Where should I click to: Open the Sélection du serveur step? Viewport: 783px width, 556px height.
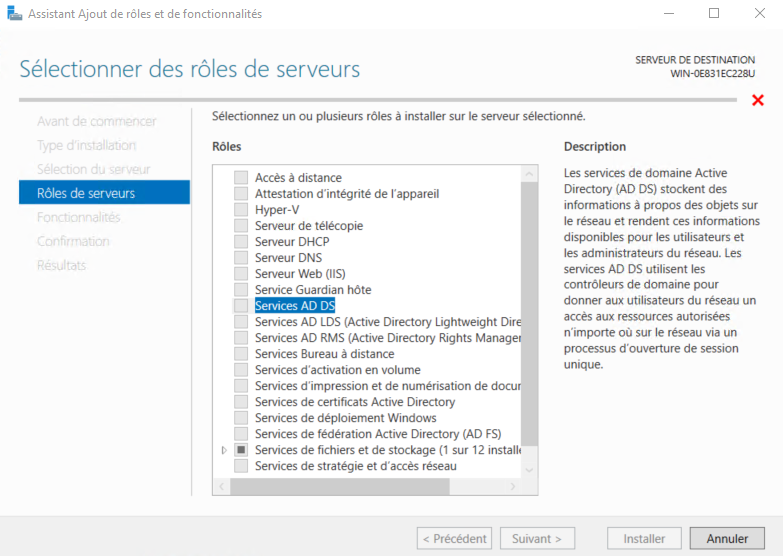tap(93, 169)
